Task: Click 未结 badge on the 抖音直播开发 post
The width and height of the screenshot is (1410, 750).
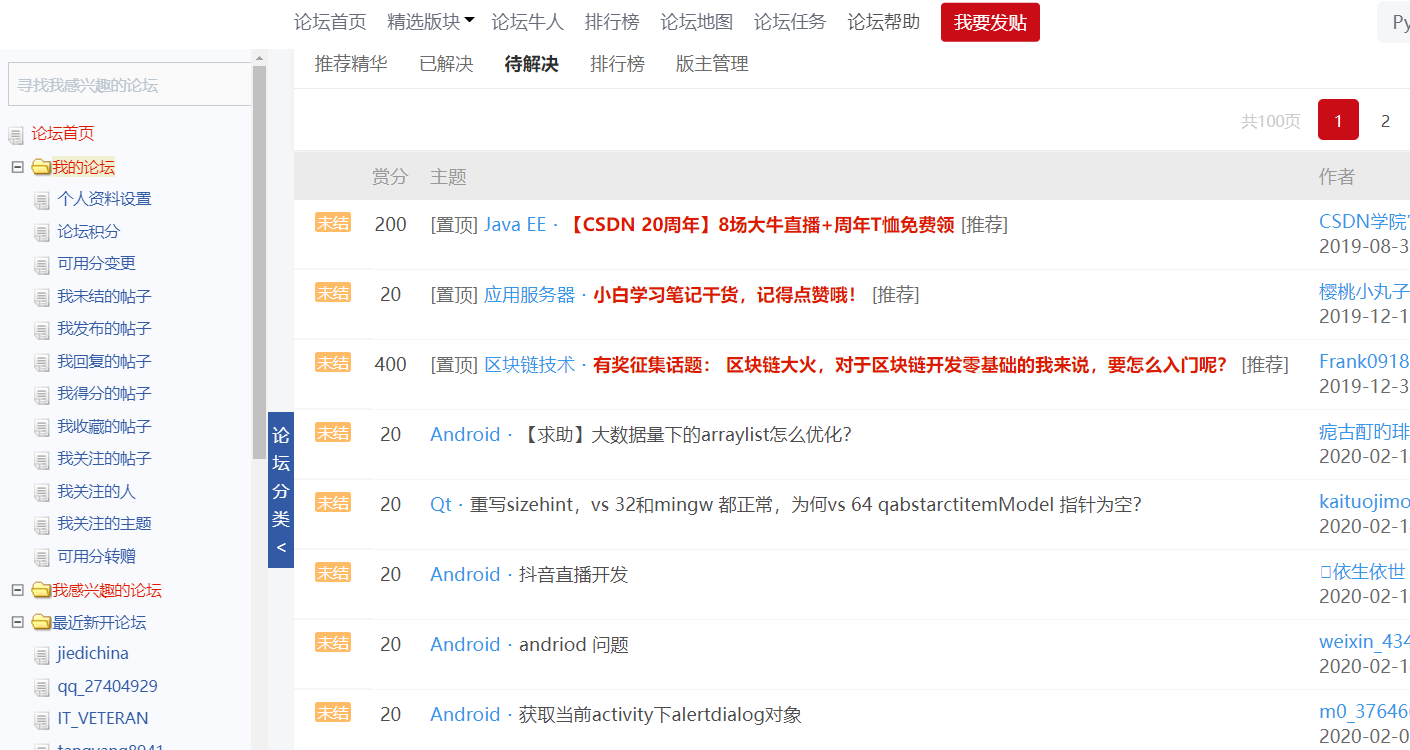Action: coord(333,572)
